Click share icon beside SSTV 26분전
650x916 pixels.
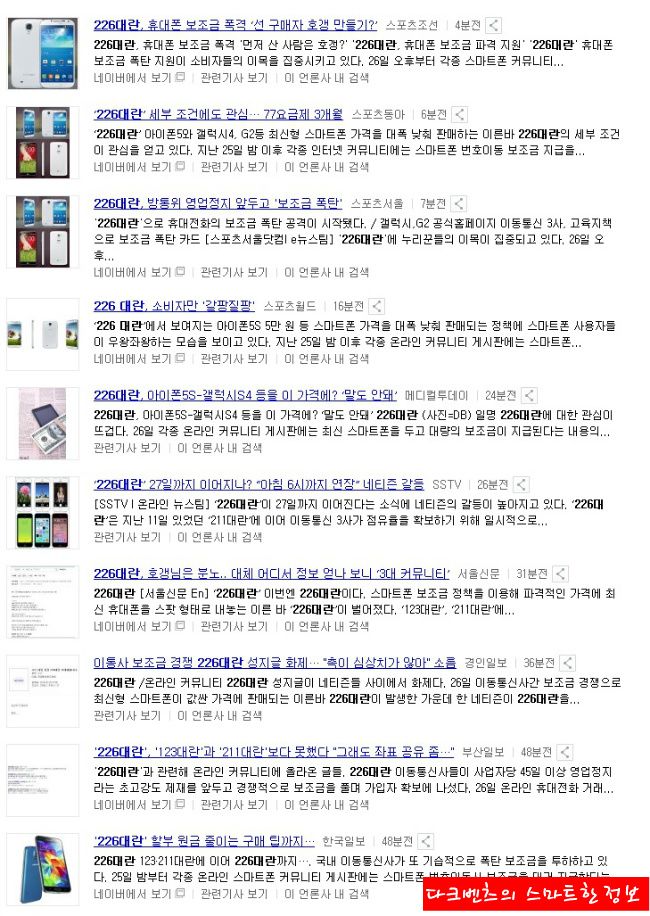(521, 484)
